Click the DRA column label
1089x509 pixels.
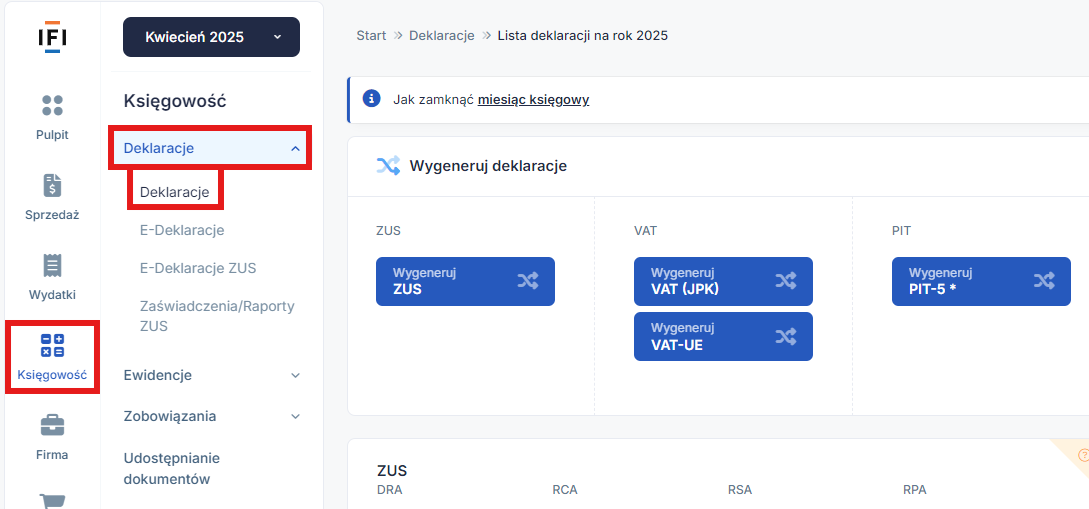[x=390, y=490]
